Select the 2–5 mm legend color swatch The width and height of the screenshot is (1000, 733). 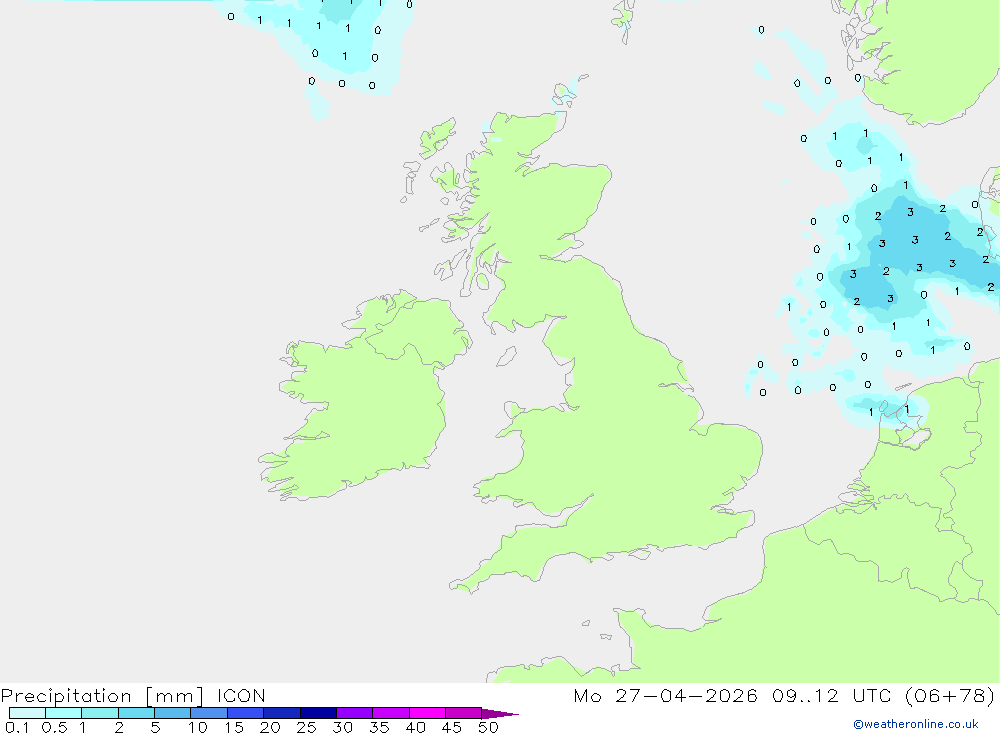136,713
